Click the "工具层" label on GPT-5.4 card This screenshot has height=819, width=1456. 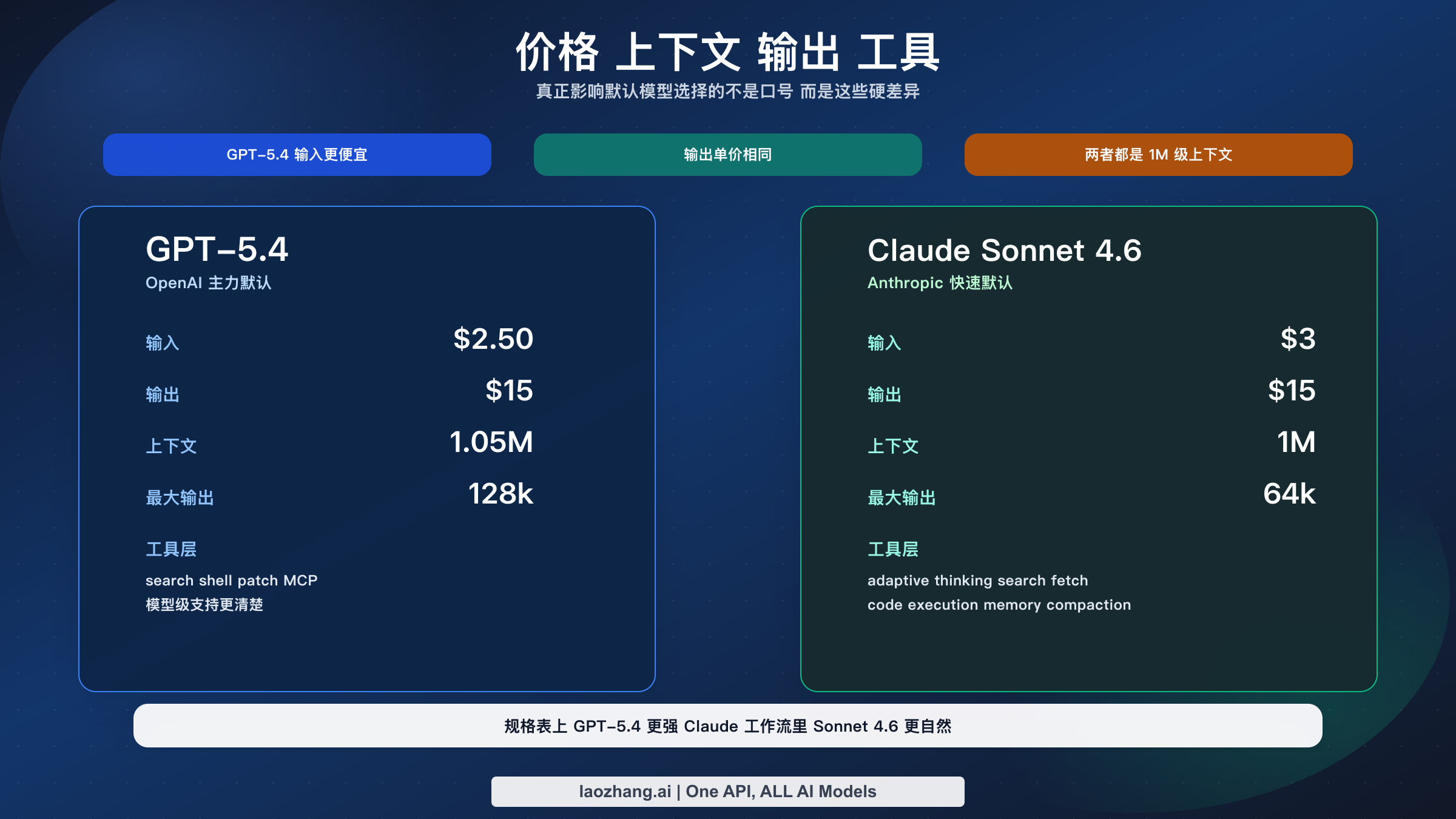click(x=171, y=550)
